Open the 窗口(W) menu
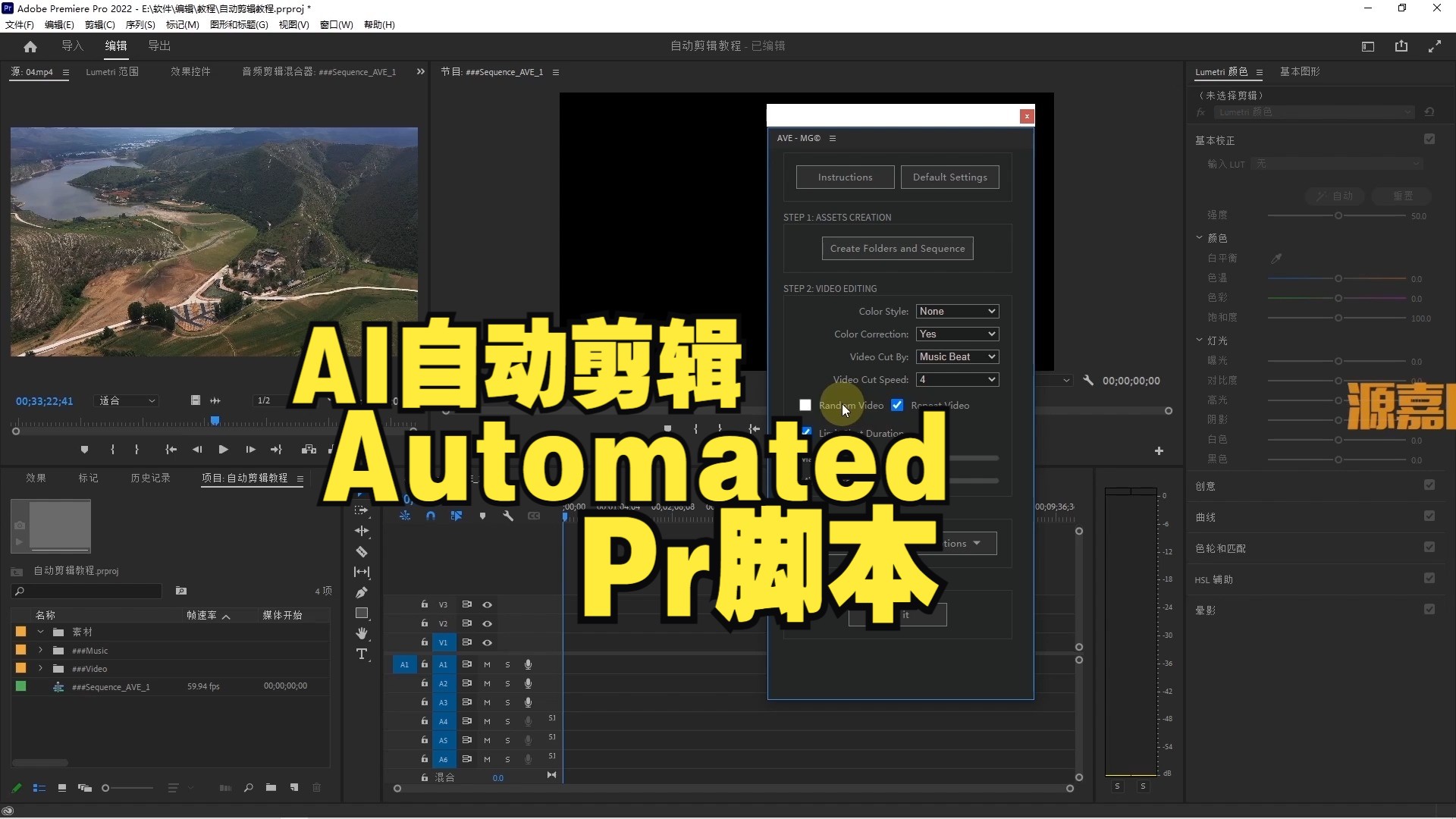The height and width of the screenshot is (819, 1456). 336,24
